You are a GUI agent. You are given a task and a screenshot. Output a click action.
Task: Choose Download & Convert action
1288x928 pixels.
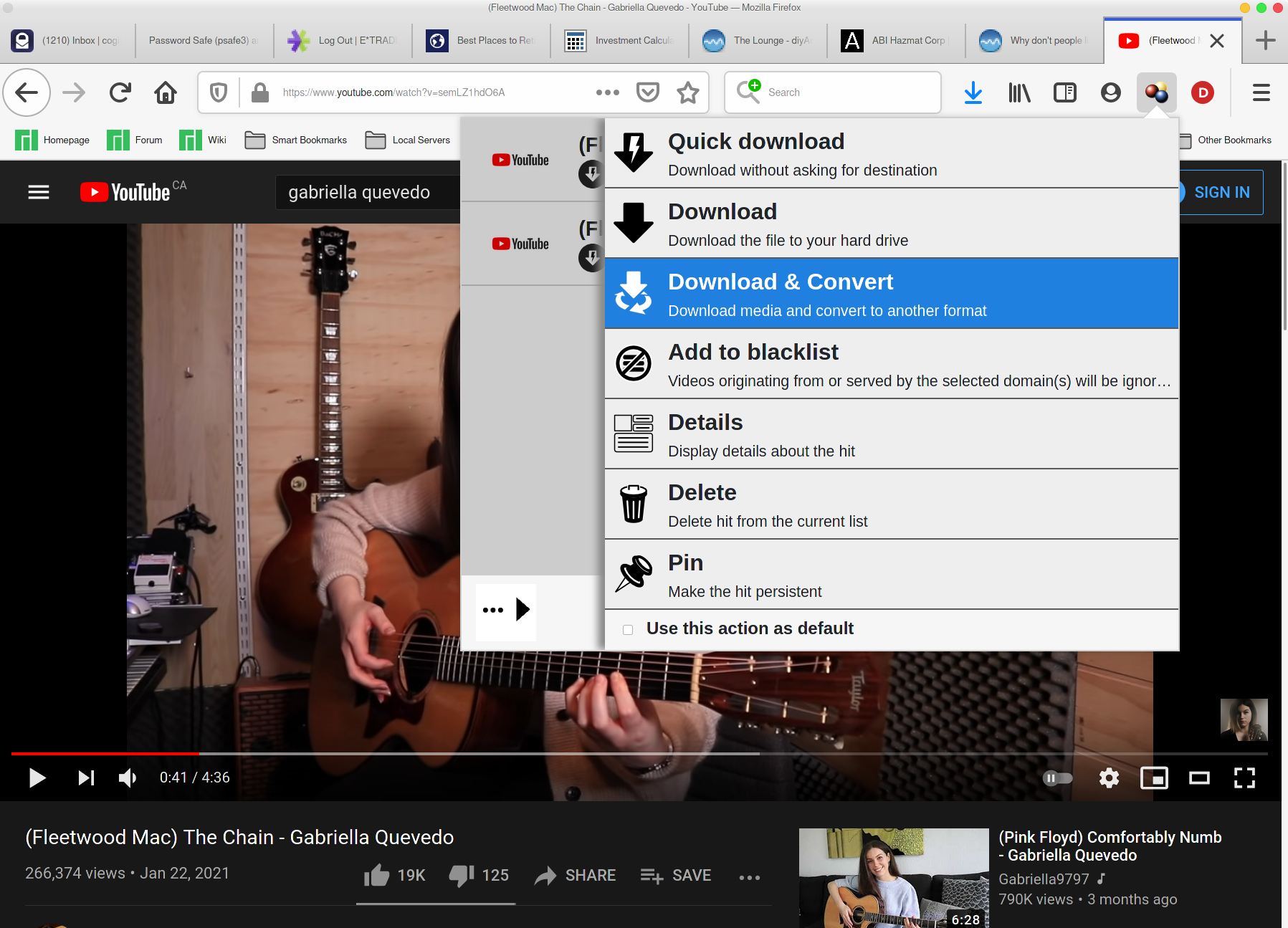pyautogui.click(x=892, y=294)
